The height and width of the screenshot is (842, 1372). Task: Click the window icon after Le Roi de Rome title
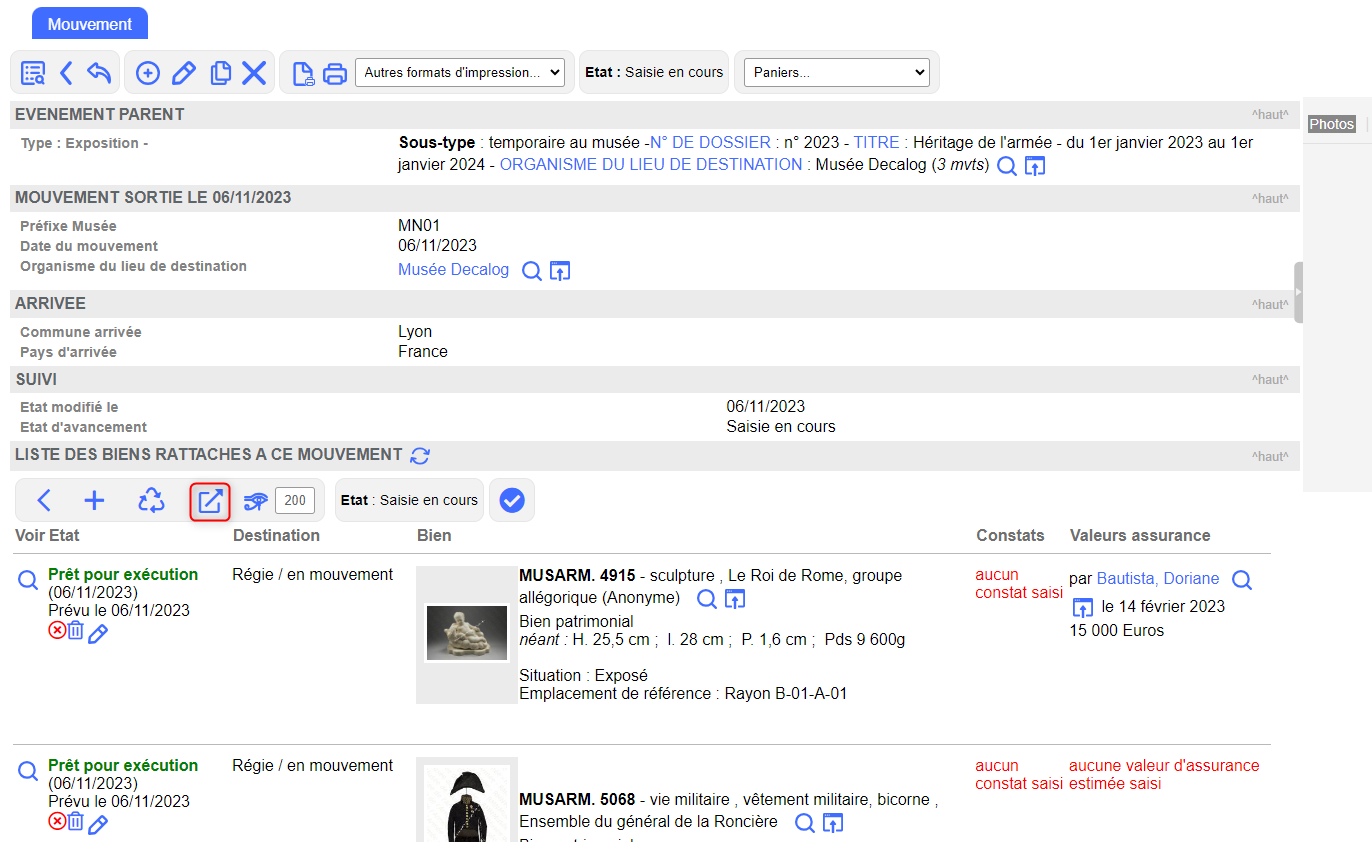pos(735,599)
